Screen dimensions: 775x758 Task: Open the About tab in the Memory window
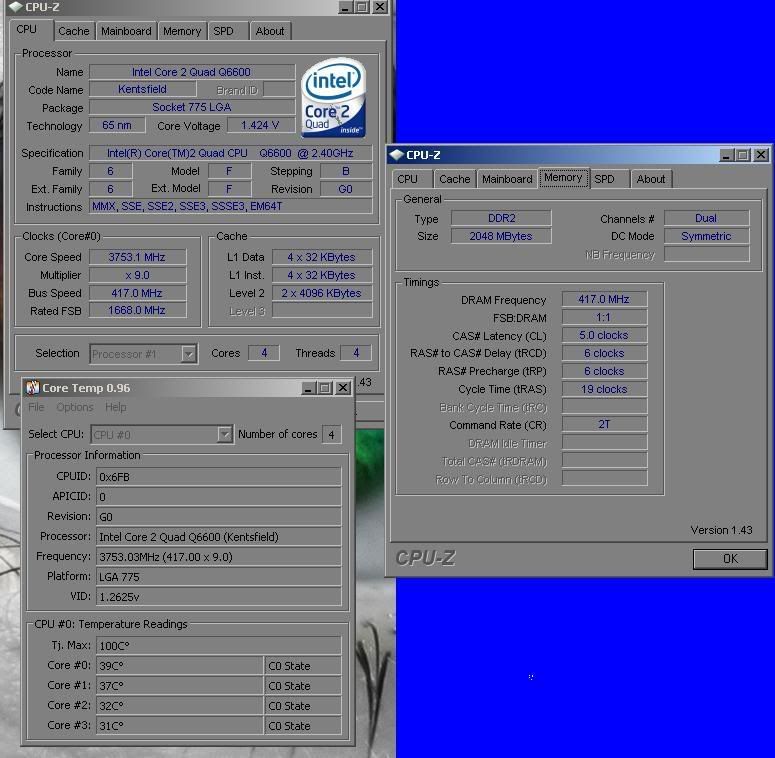pyautogui.click(x=651, y=179)
